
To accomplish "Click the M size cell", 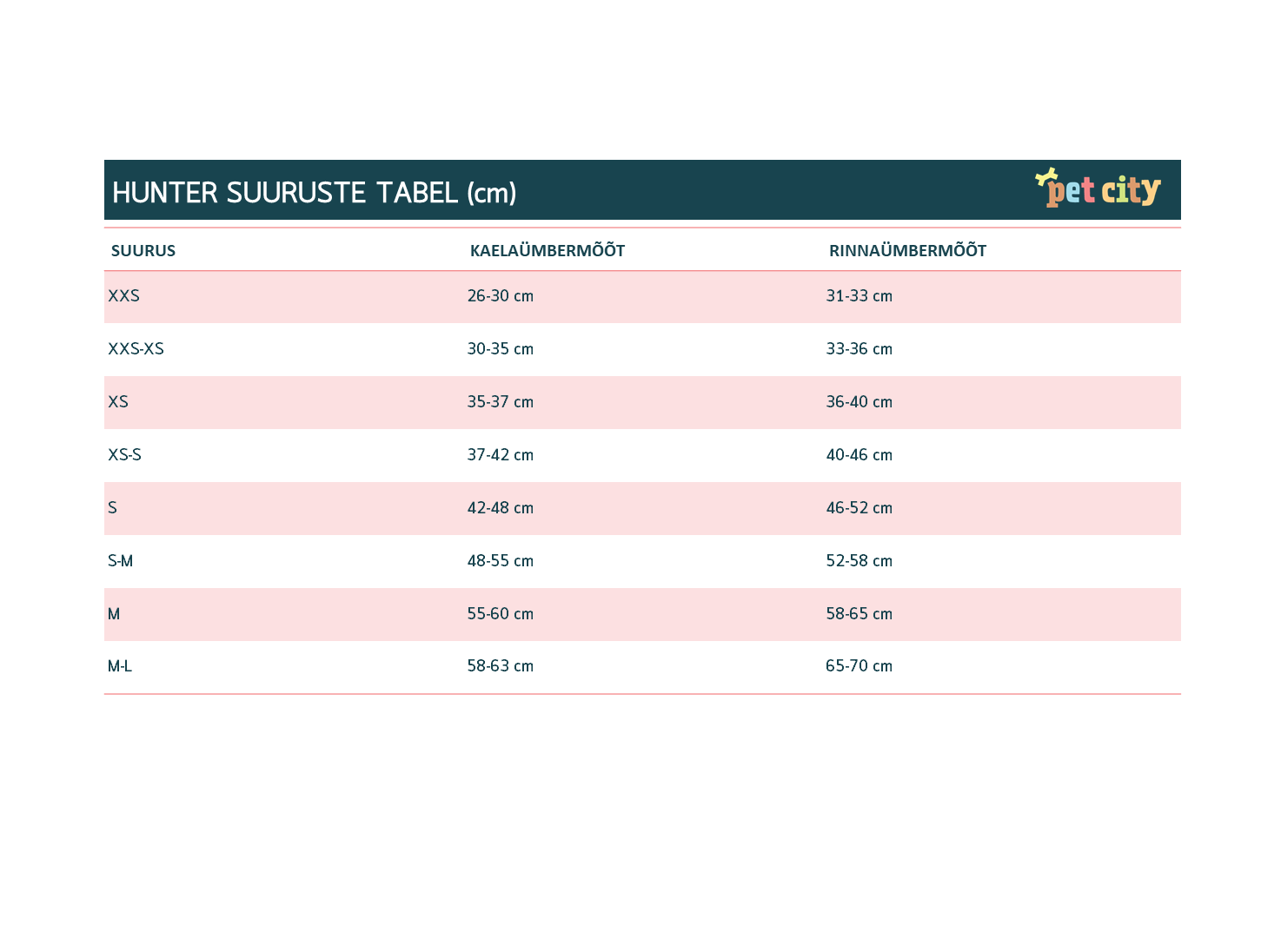I will (114, 614).
